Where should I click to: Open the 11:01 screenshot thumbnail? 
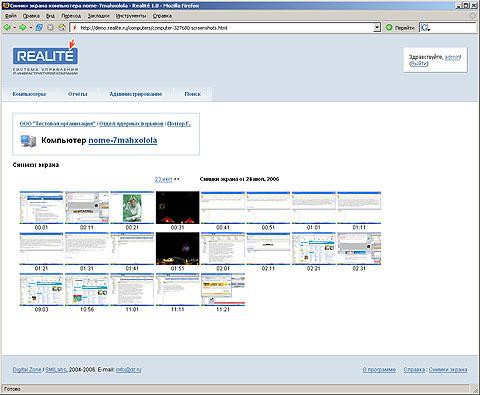pos(132,290)
